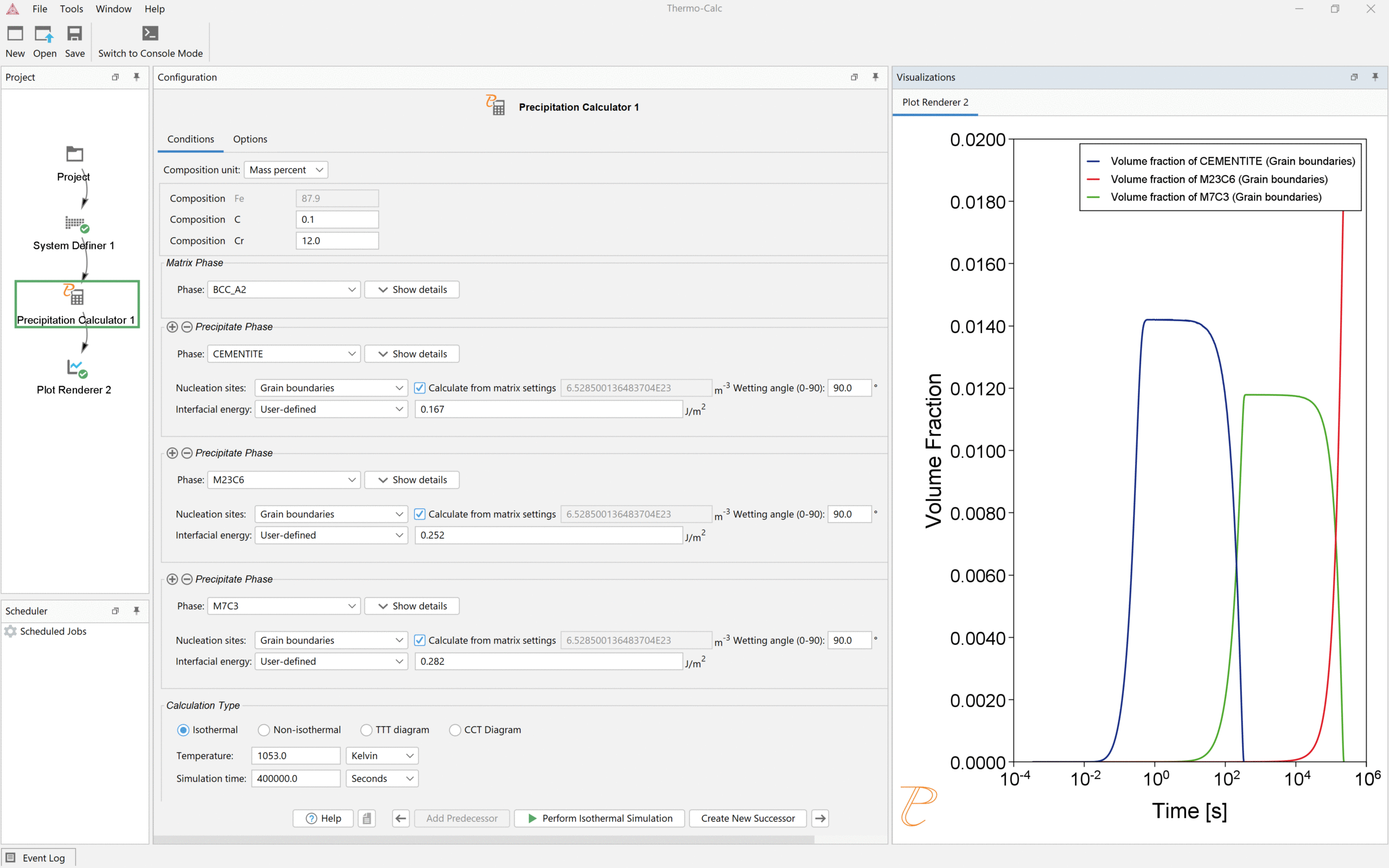Undock the Visualizations panel
1389x868 pixels.
[1354, 77]
